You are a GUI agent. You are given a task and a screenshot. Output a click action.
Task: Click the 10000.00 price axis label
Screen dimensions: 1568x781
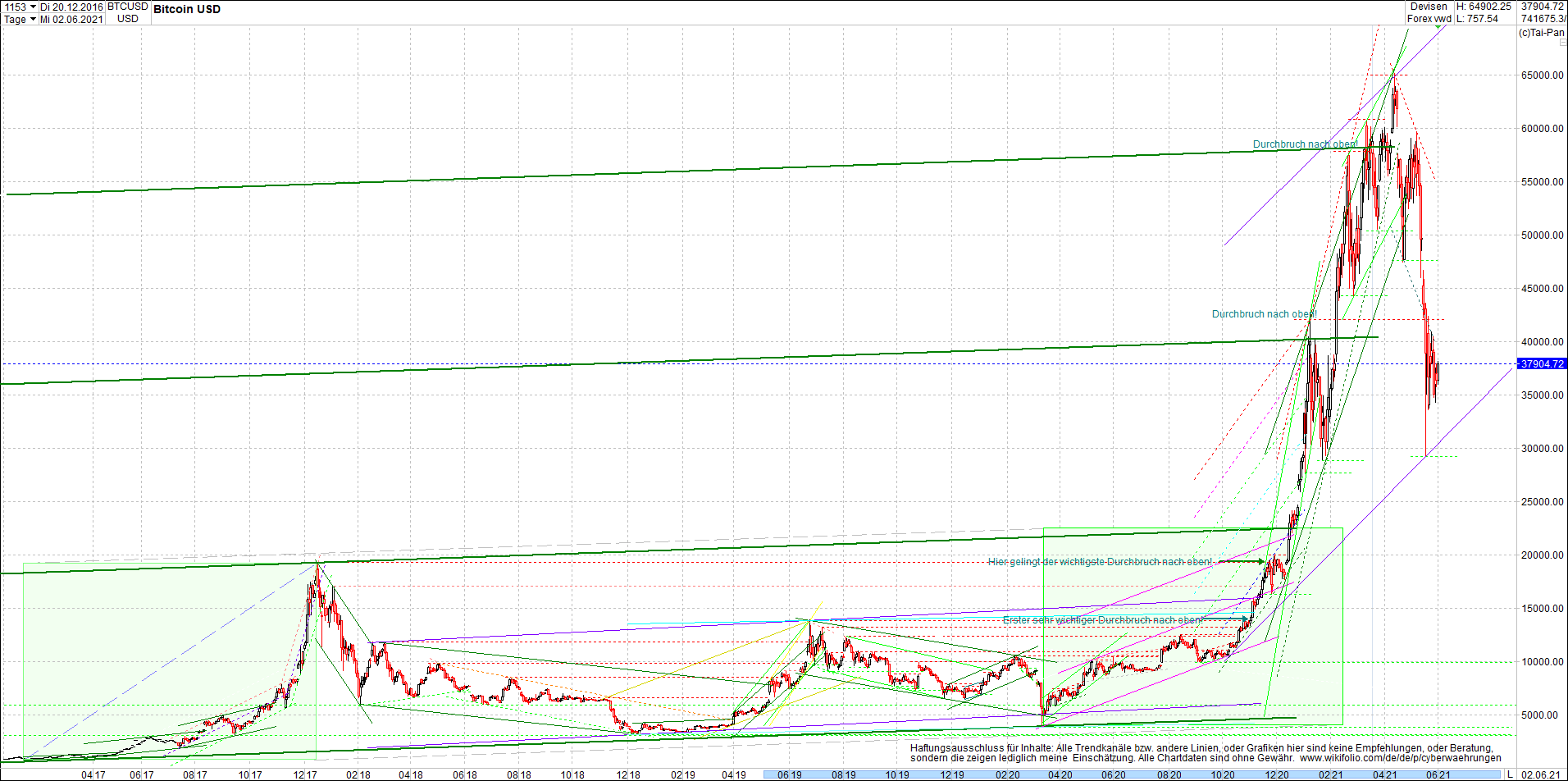1543,662
